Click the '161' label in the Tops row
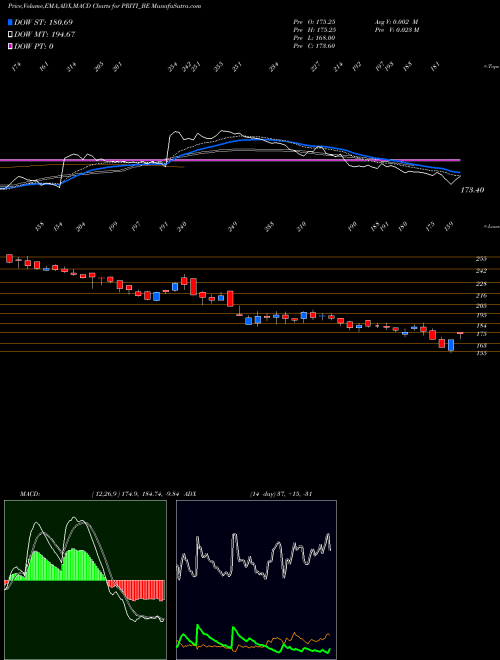 44,67
